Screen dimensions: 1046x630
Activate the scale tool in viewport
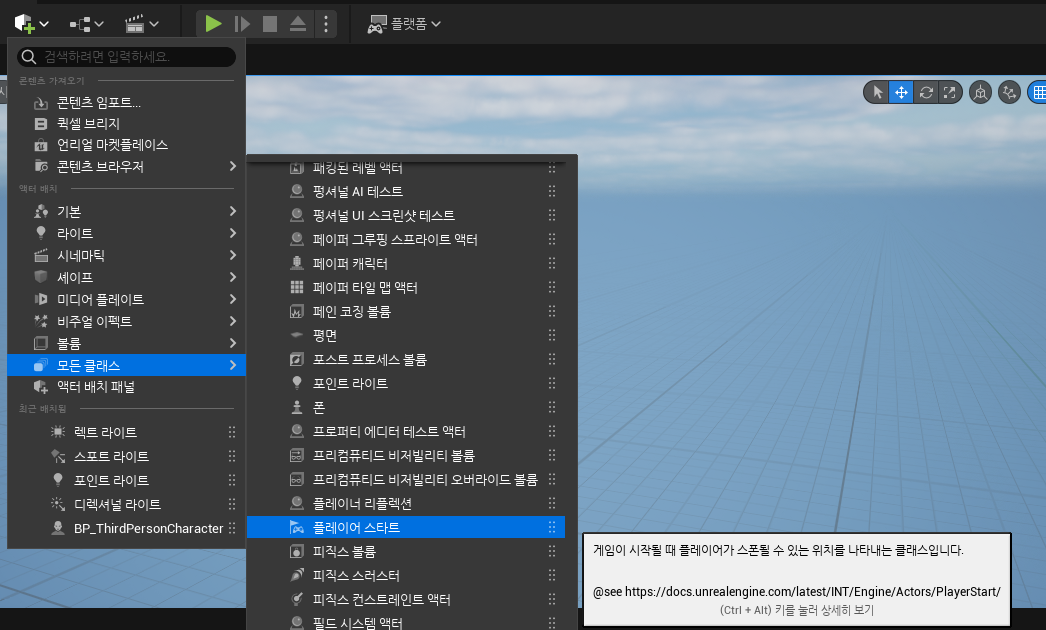[x=949, y=92]
